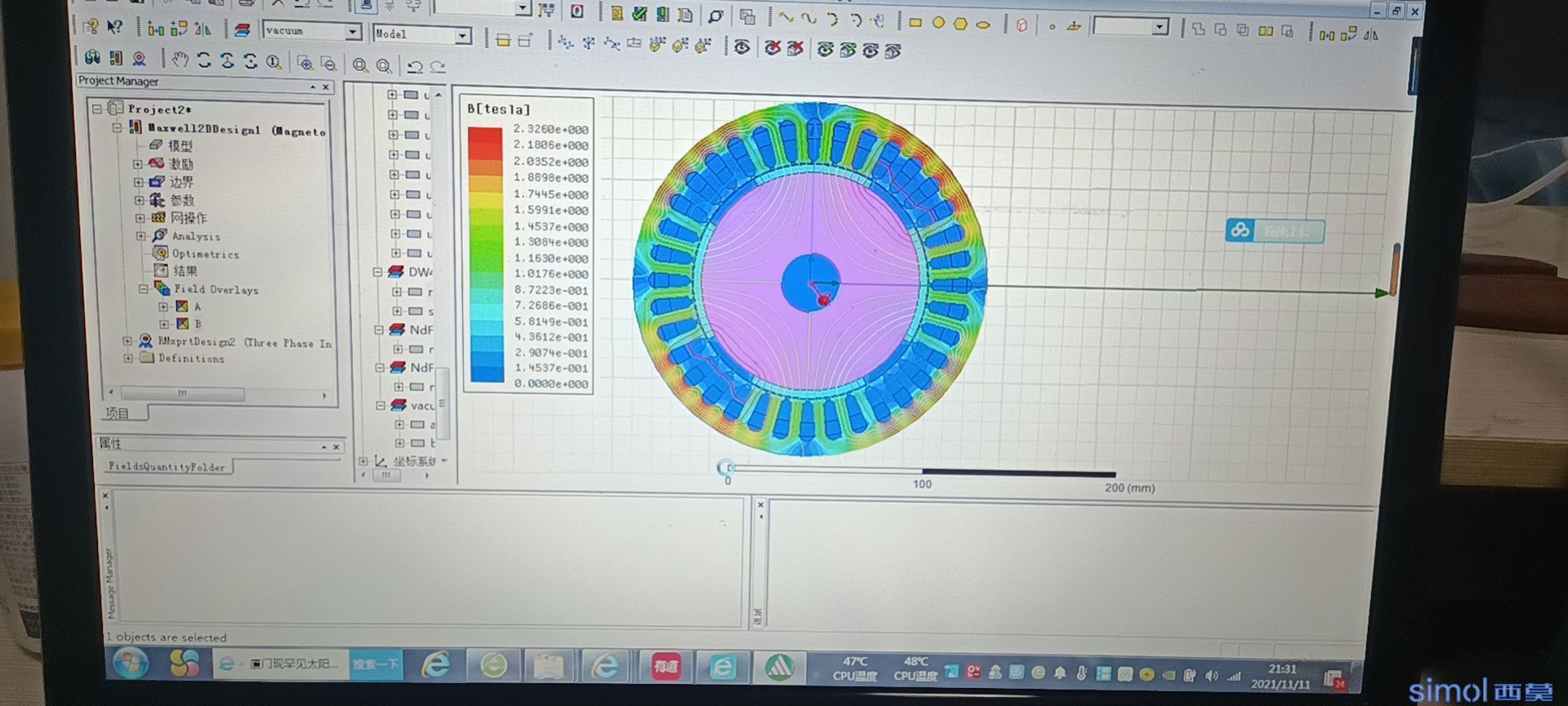
Task: Click the volume icon in system tray
Action: pos(1211,676)
